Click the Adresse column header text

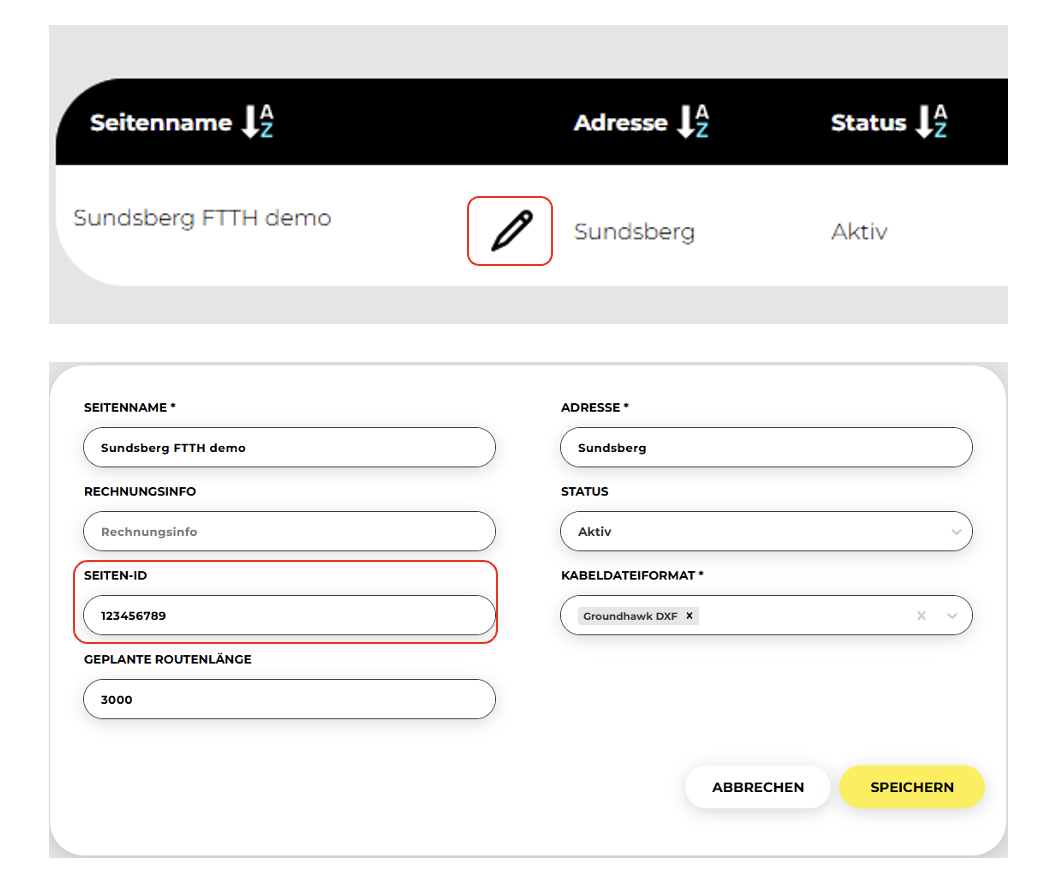[x=620, y=123]
